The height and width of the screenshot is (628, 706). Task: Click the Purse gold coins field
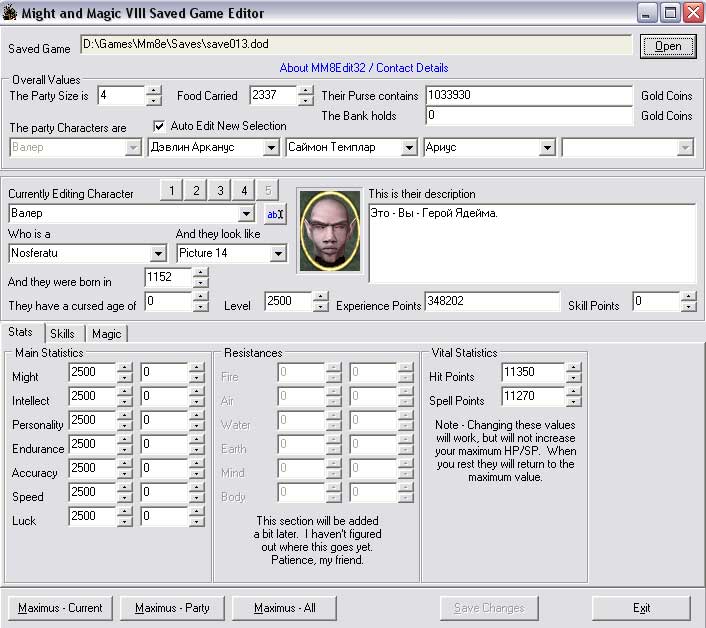(x=529, y=95)
